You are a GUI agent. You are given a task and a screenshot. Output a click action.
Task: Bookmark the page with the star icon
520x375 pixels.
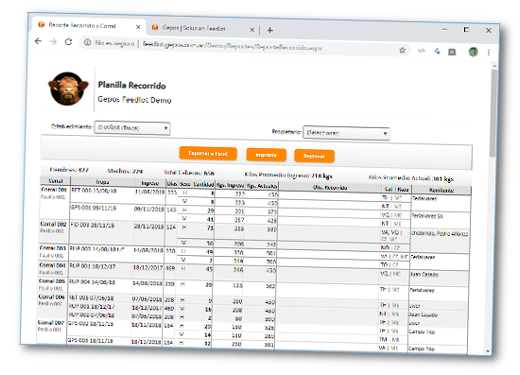click(402, 50)
